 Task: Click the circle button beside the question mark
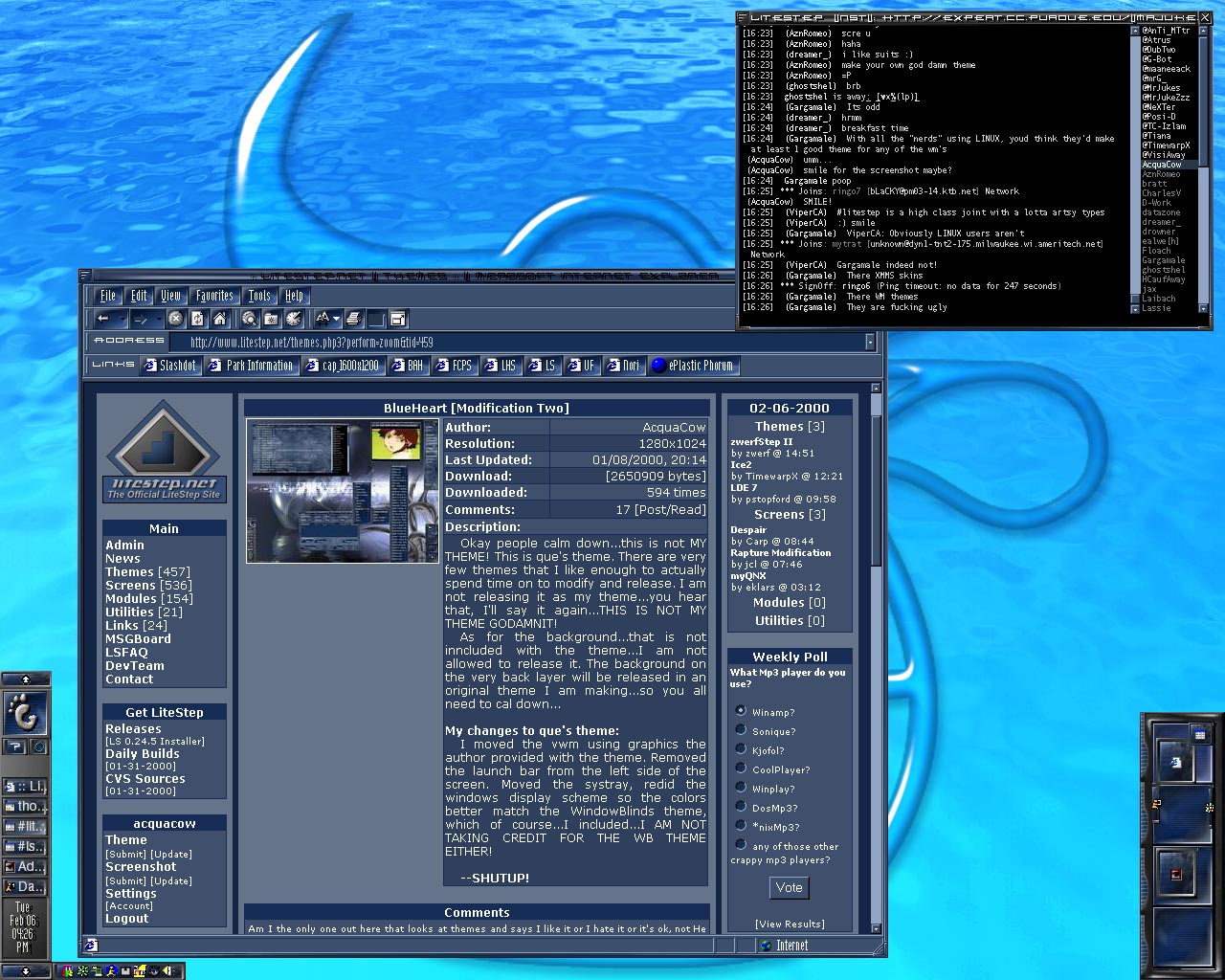coord(38,746)
